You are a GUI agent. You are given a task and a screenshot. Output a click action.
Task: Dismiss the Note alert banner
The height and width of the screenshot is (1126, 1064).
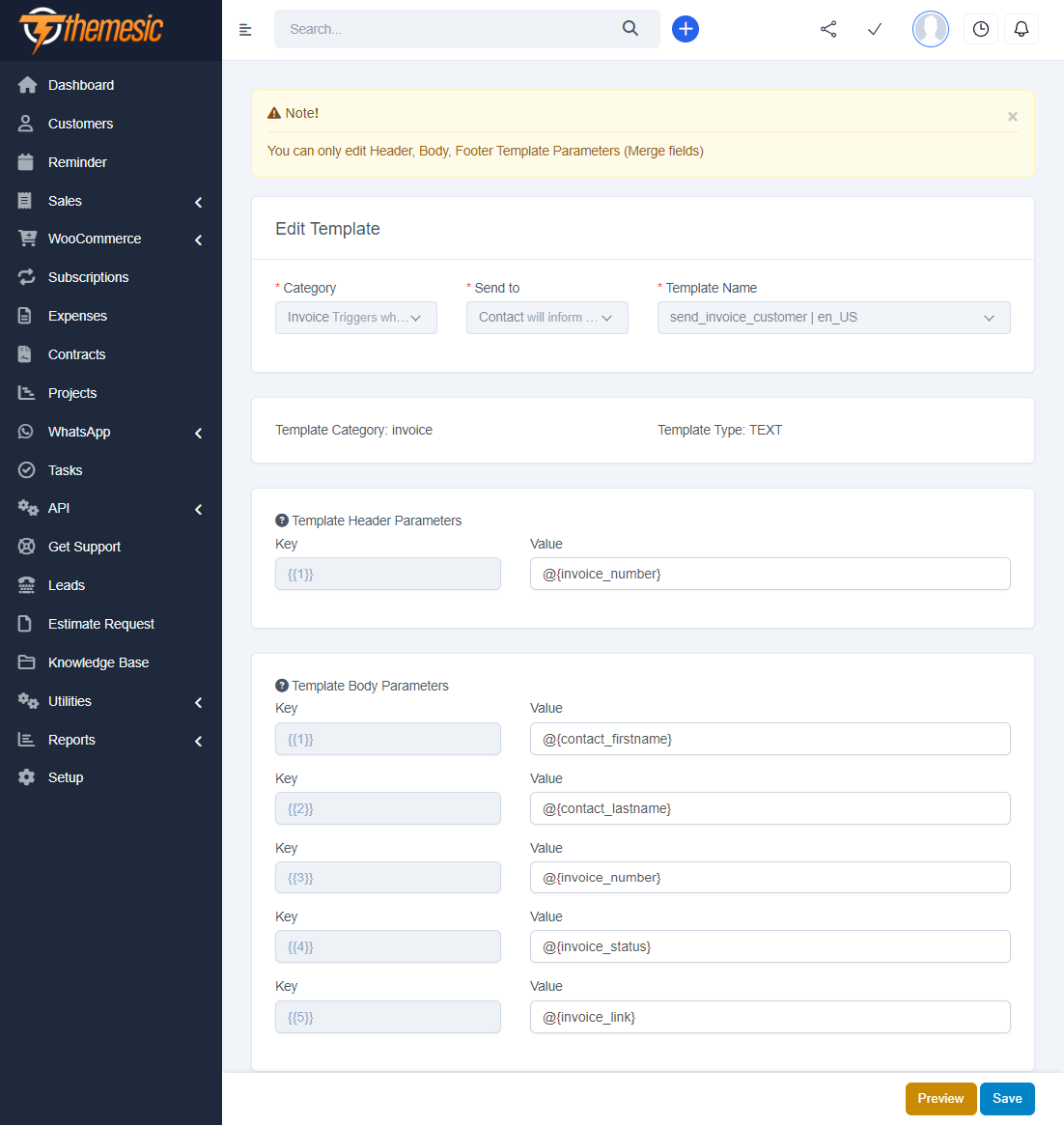[1013, 117]
